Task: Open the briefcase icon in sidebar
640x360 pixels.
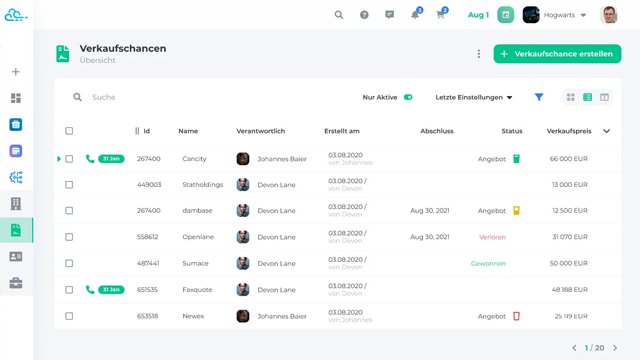Action: (16, 283)
